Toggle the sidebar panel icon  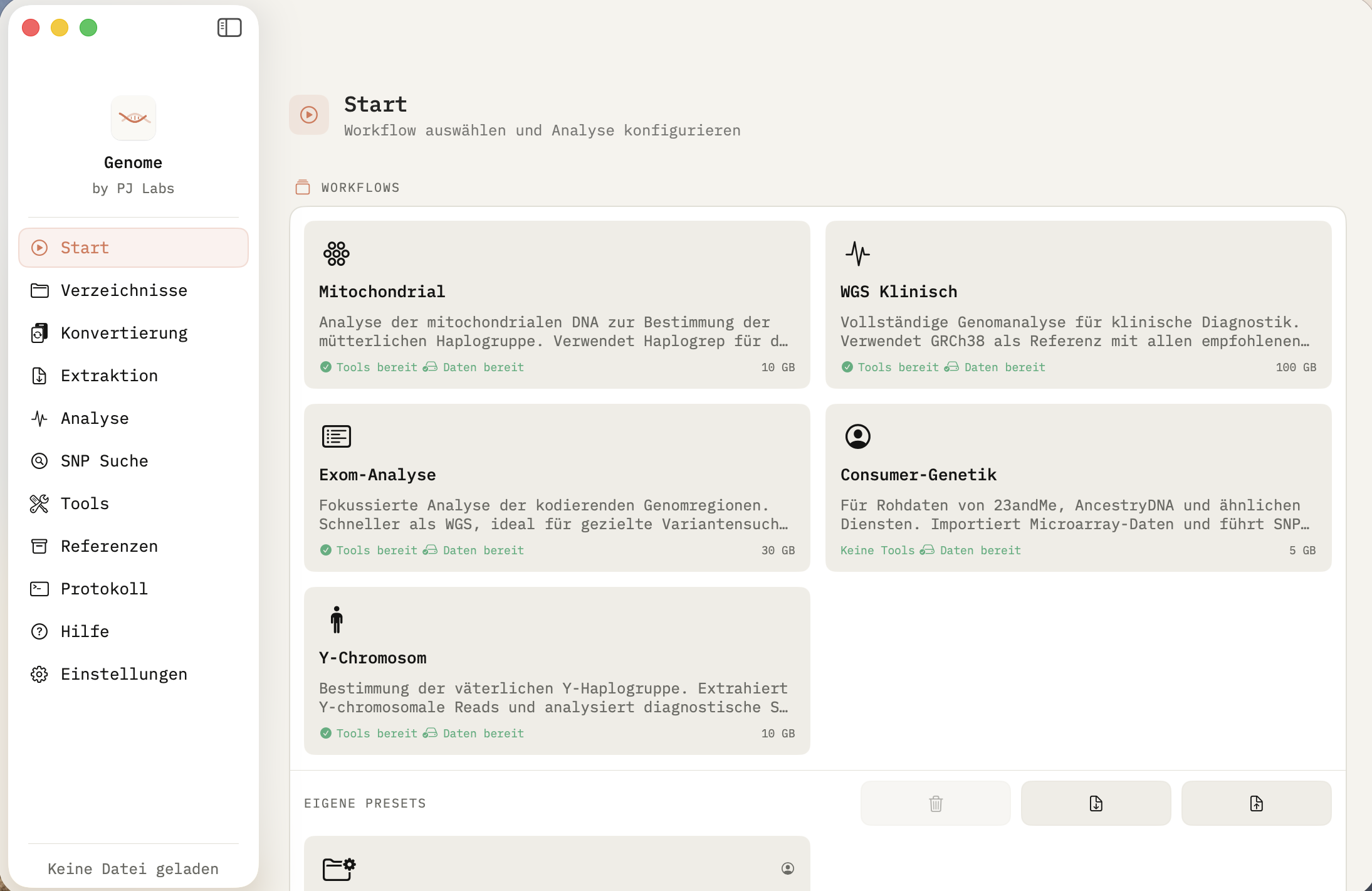pyautogui.click(x=229, y=28)
